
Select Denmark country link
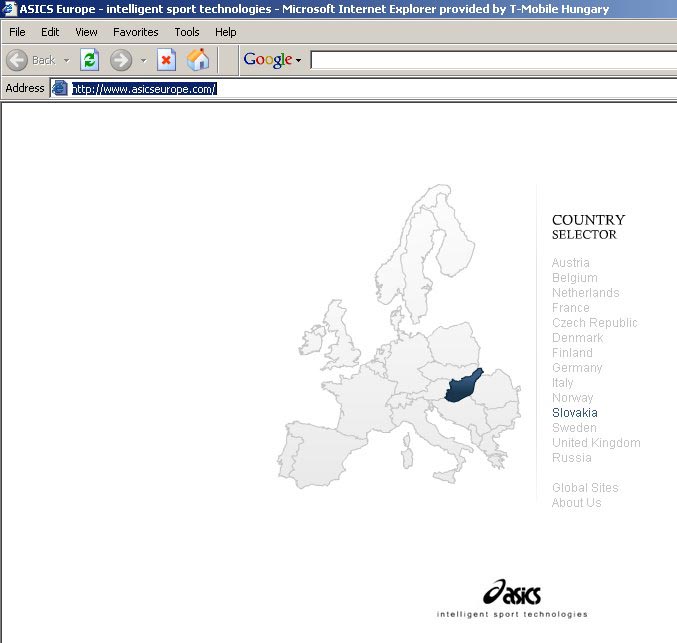point(577,338)
